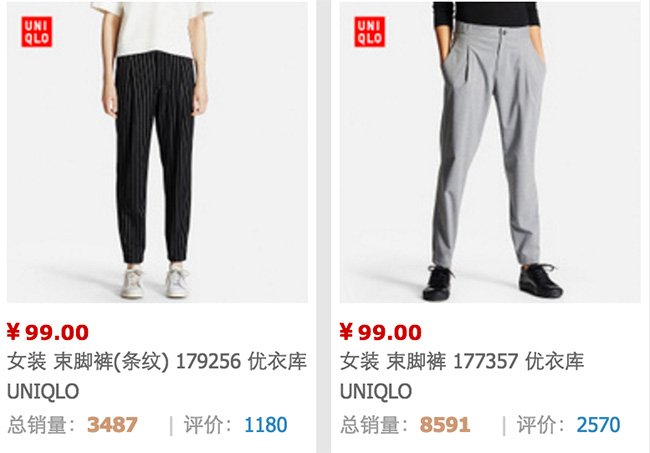Click the UNIQLO logo on striped pants photo
The image size is (650, 453).
click(x=37, y=31)
